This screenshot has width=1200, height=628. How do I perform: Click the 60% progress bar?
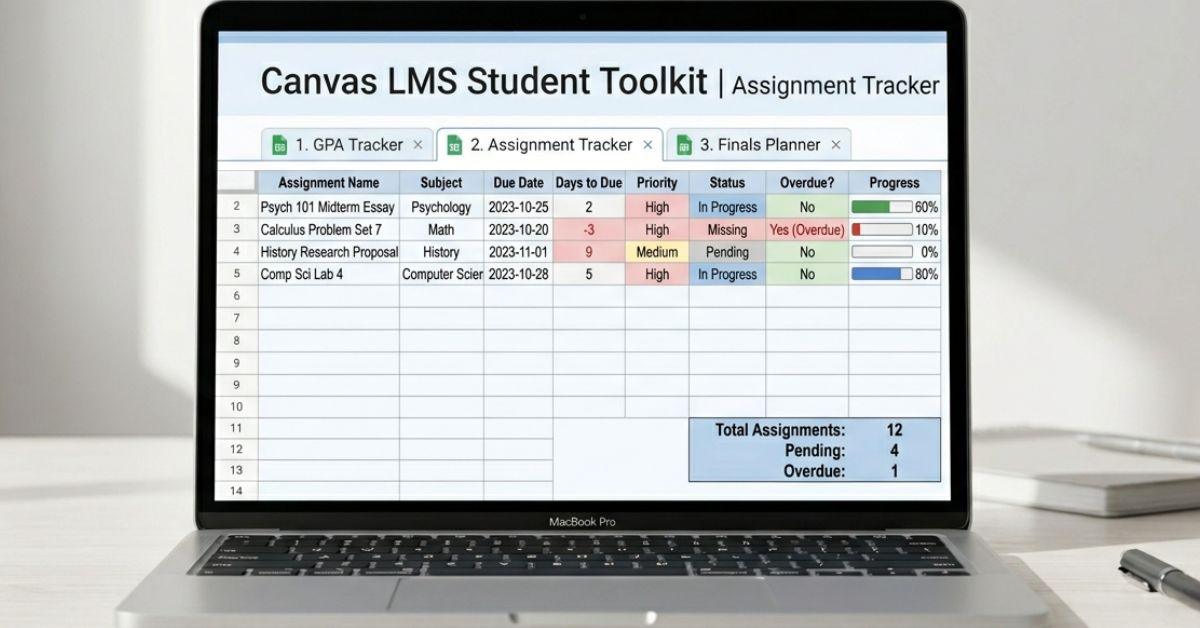point(882,207)
